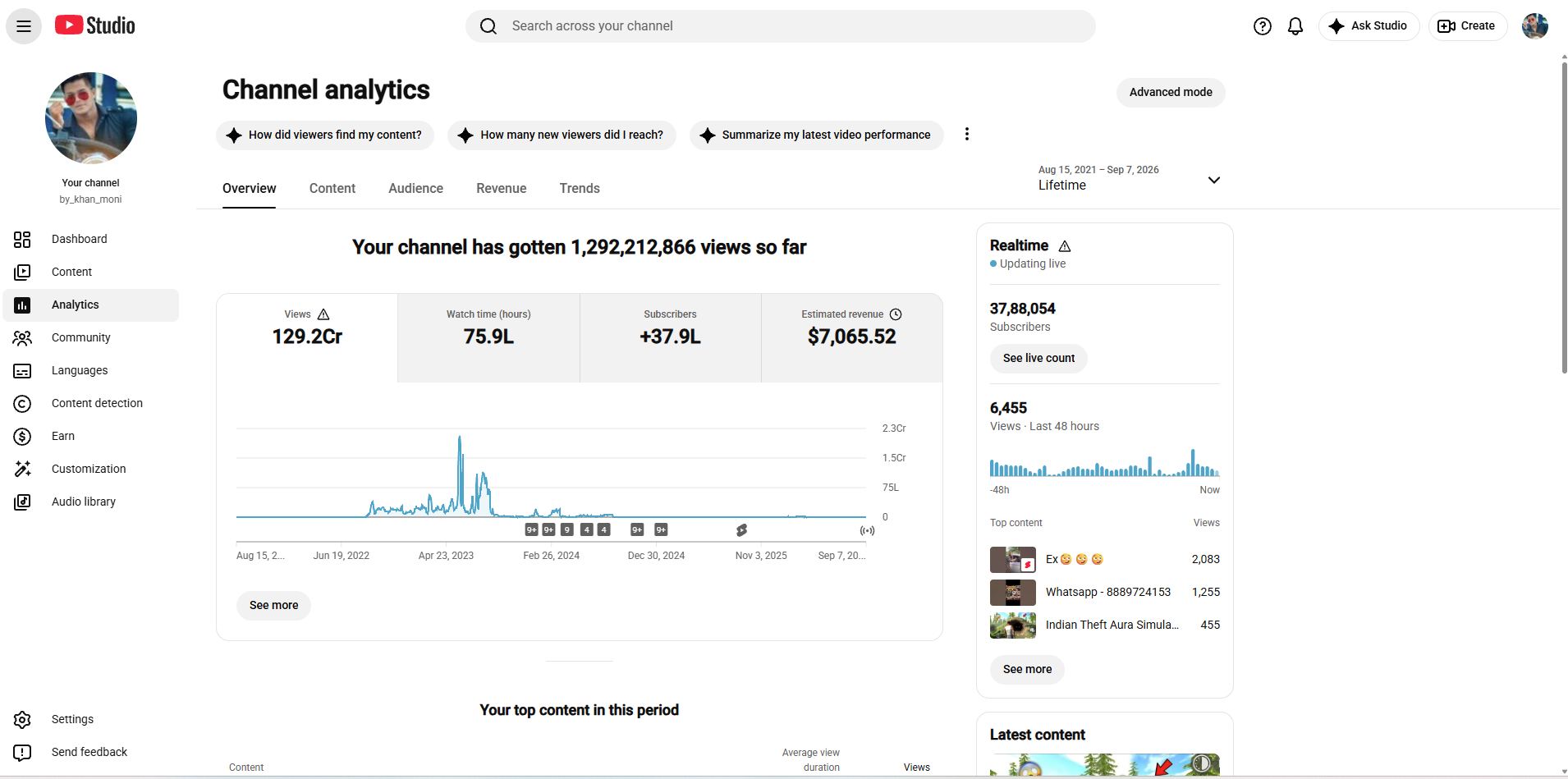Focus the channel search field
The width and height of the screenshot is (1568, 779).
(780, 26)
